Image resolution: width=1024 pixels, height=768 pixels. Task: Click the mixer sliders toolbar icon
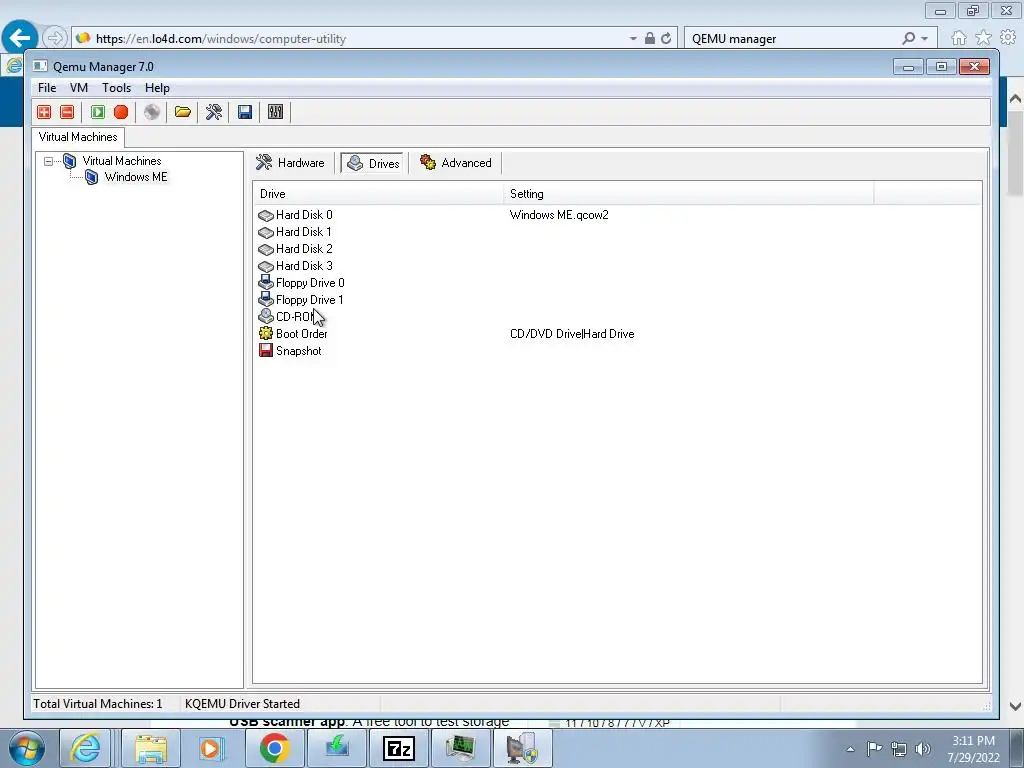coord(276,112)
